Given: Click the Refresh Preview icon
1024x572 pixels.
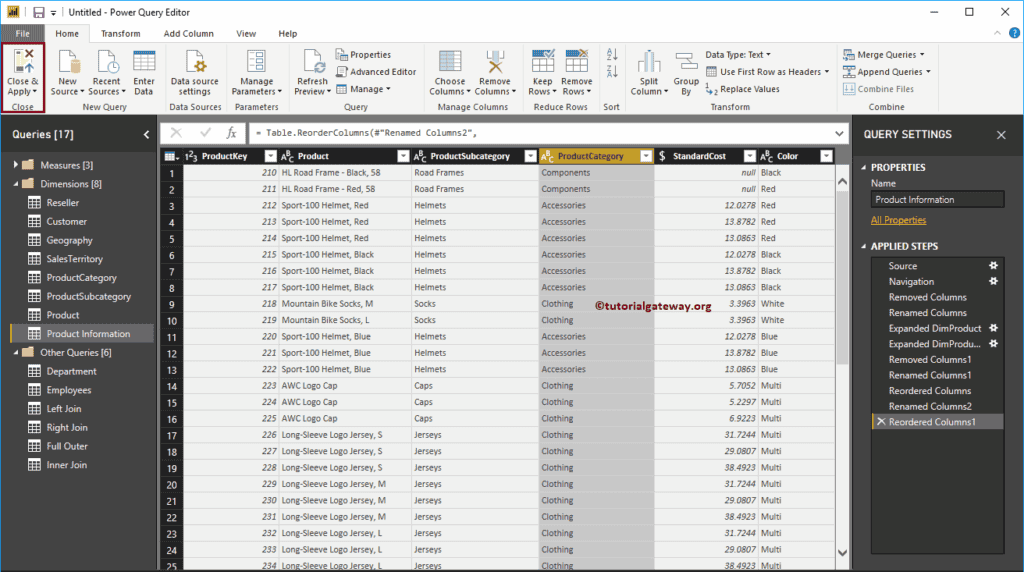Looking at the screenshot, I should [313, 62].
